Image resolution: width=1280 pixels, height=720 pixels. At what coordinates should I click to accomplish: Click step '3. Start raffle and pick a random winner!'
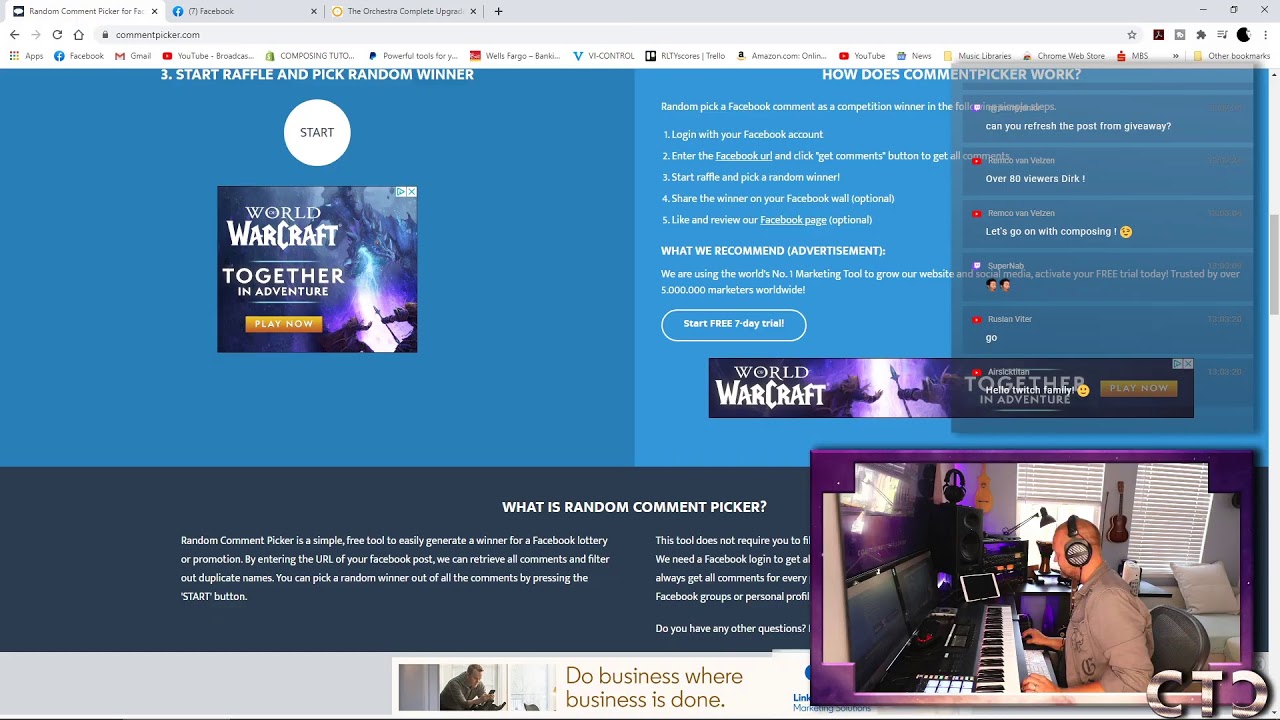click(751, 177)
